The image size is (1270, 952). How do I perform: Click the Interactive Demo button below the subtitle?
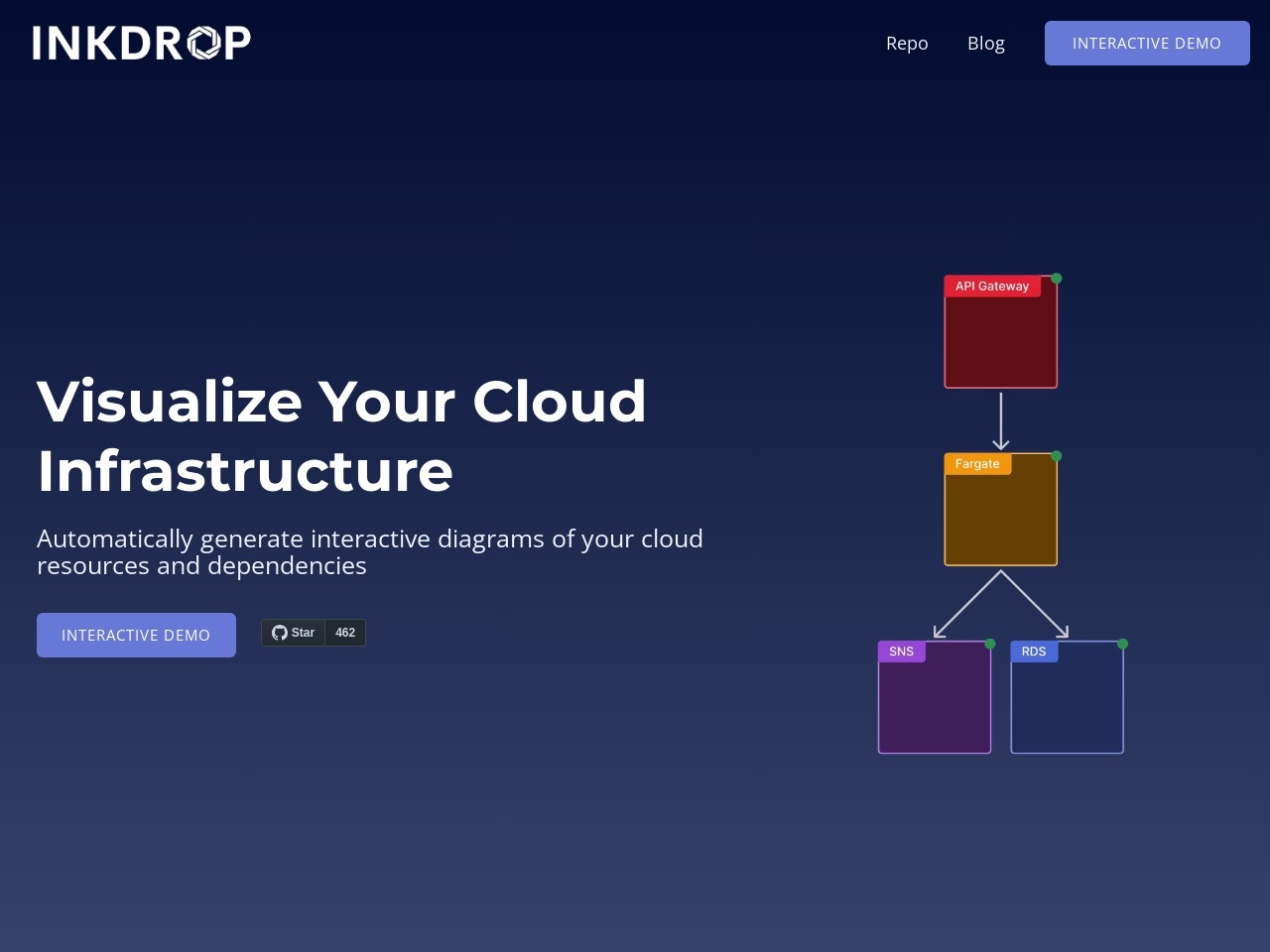point(136,635)
